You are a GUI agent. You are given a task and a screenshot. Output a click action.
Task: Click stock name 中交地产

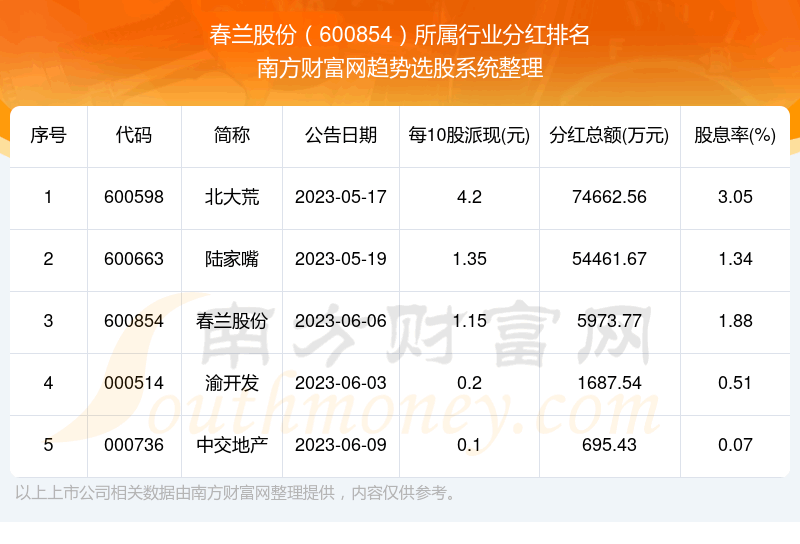(x=232, y=445)
